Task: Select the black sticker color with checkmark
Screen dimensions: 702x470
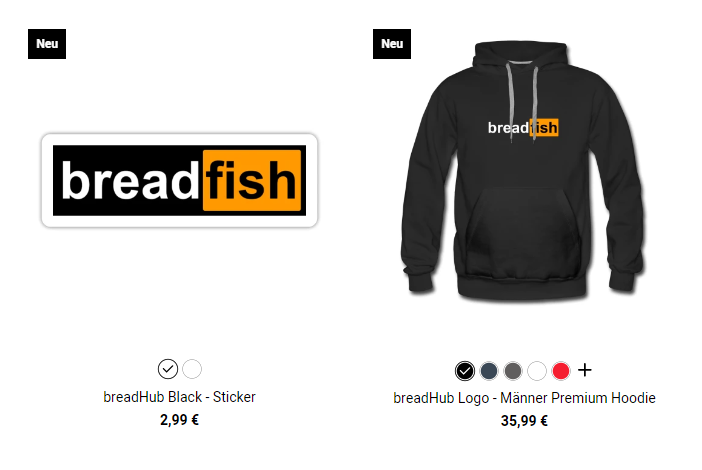Action: pyautogui.click(x=168, y=369)
